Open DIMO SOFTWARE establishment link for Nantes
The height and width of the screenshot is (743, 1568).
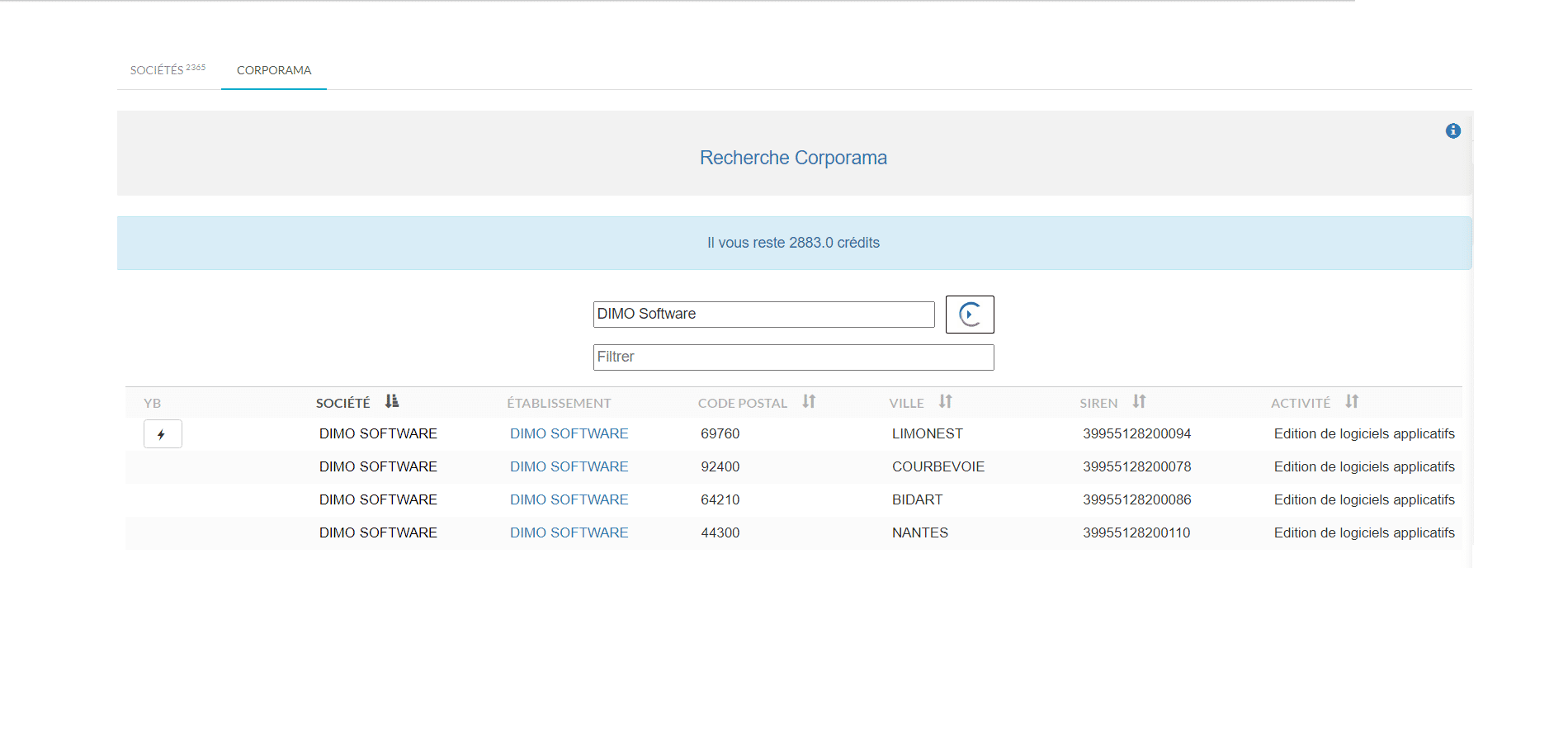click(569, 533)
